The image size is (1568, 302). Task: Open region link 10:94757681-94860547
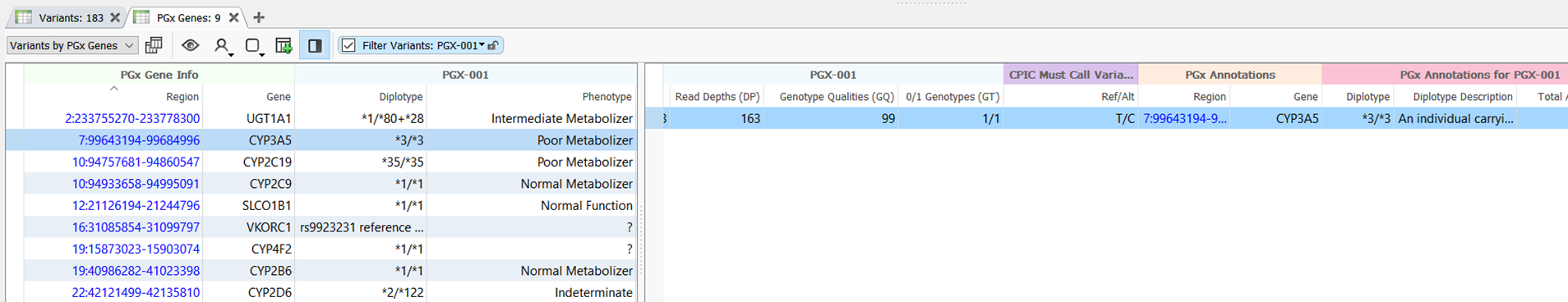[x=136, y=162]
